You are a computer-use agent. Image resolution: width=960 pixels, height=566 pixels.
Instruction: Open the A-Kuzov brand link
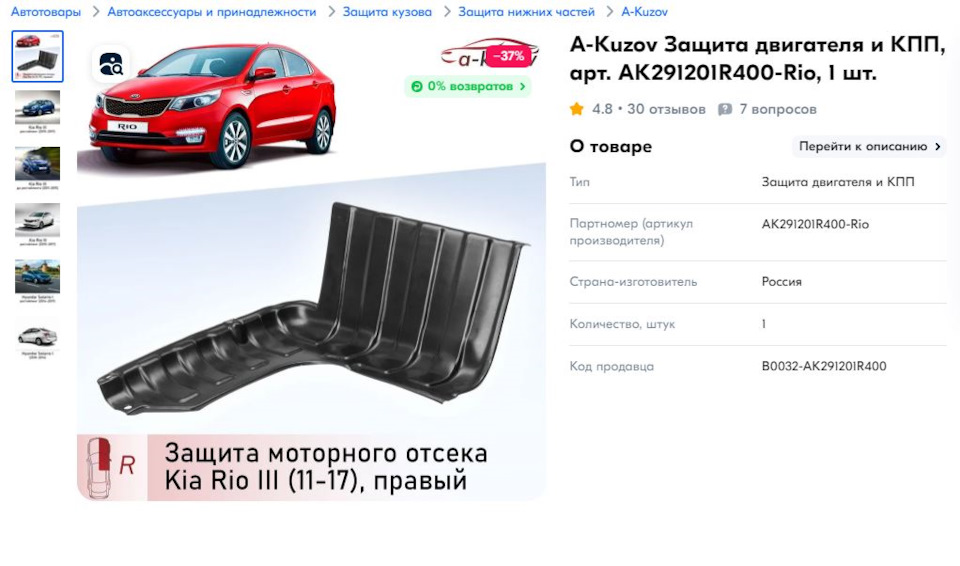click(x=644, y=12)
